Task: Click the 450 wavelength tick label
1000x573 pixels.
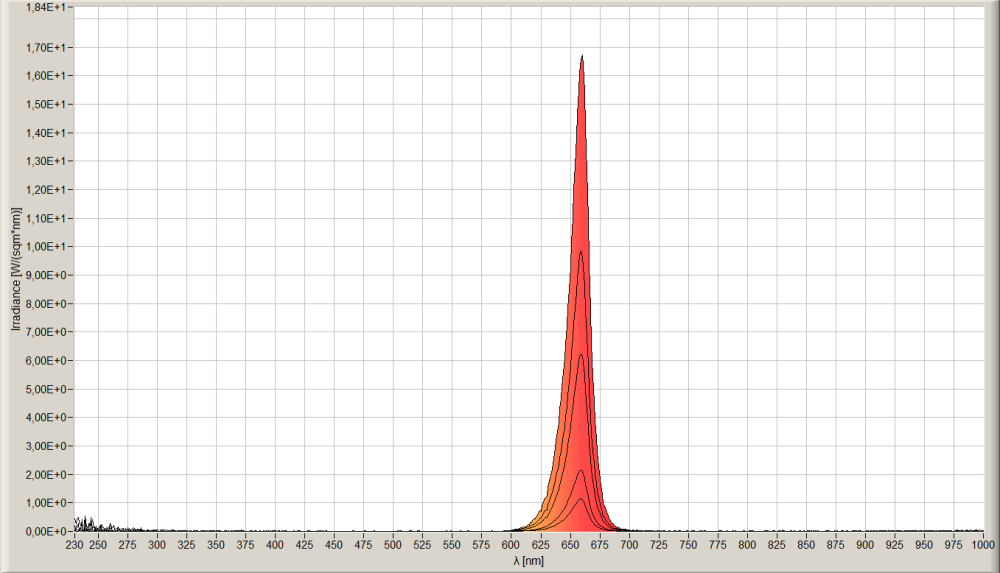Action: click(334, 545)
